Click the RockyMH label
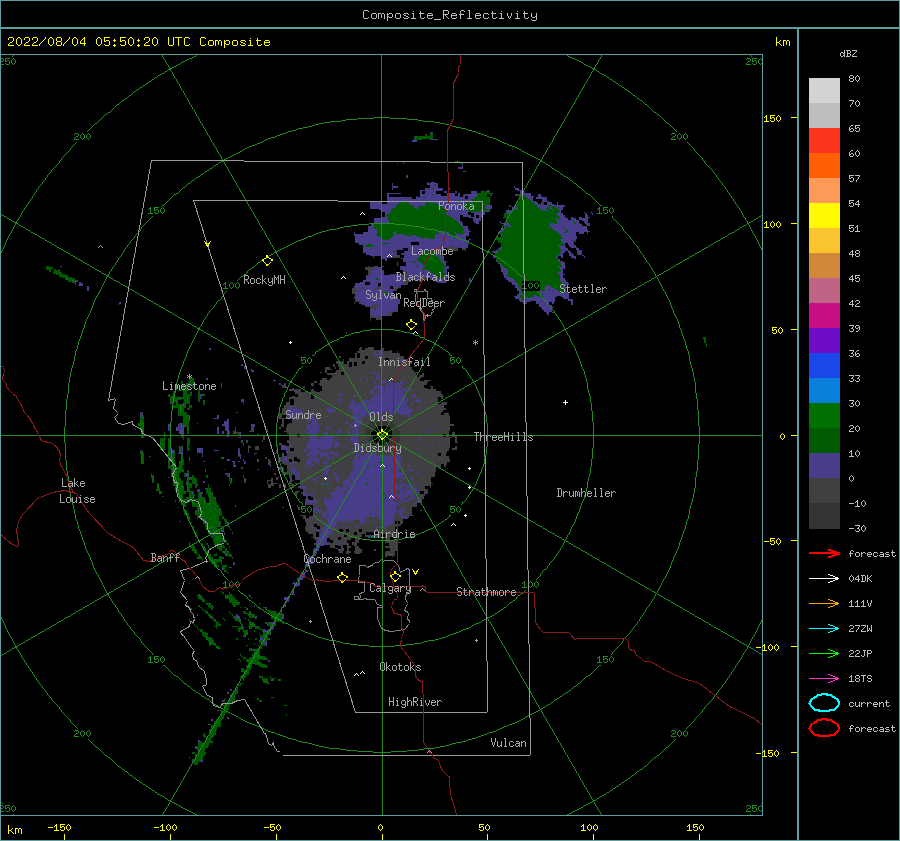The image size is (900, 841). [264, 280]
